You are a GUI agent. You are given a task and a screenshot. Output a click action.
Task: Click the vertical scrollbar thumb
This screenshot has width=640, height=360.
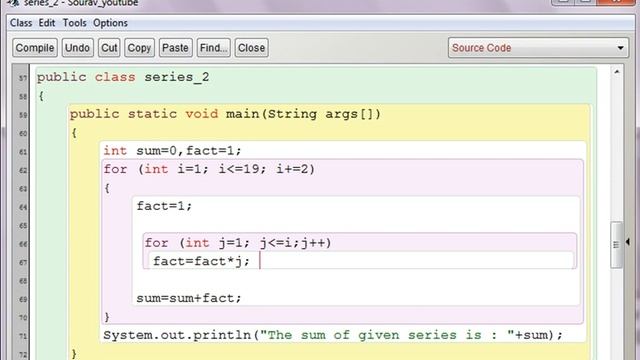[x=616, y=244]
